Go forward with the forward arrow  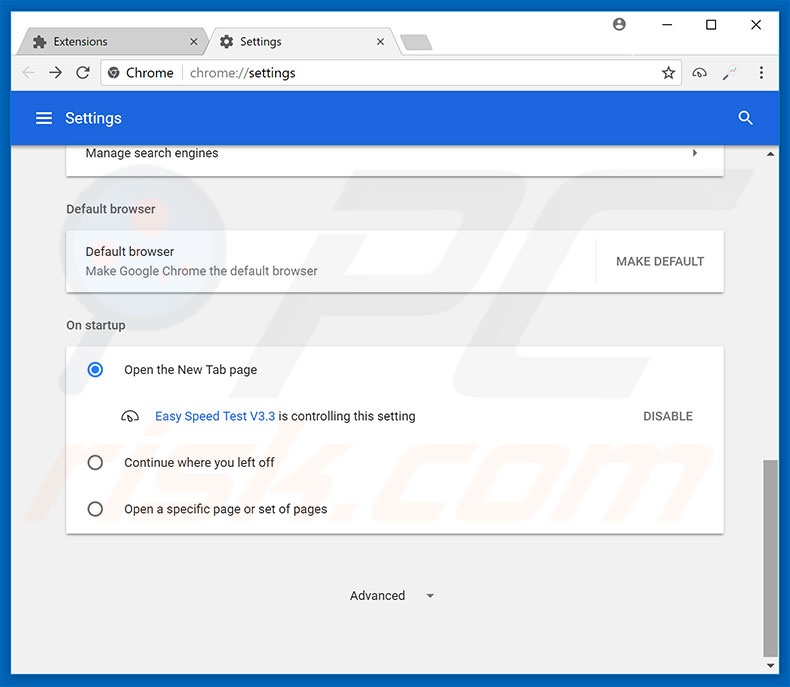[55, 73]
